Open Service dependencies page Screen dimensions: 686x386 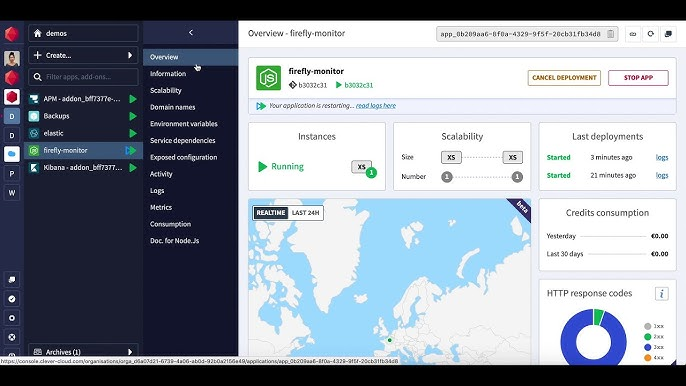182,140
